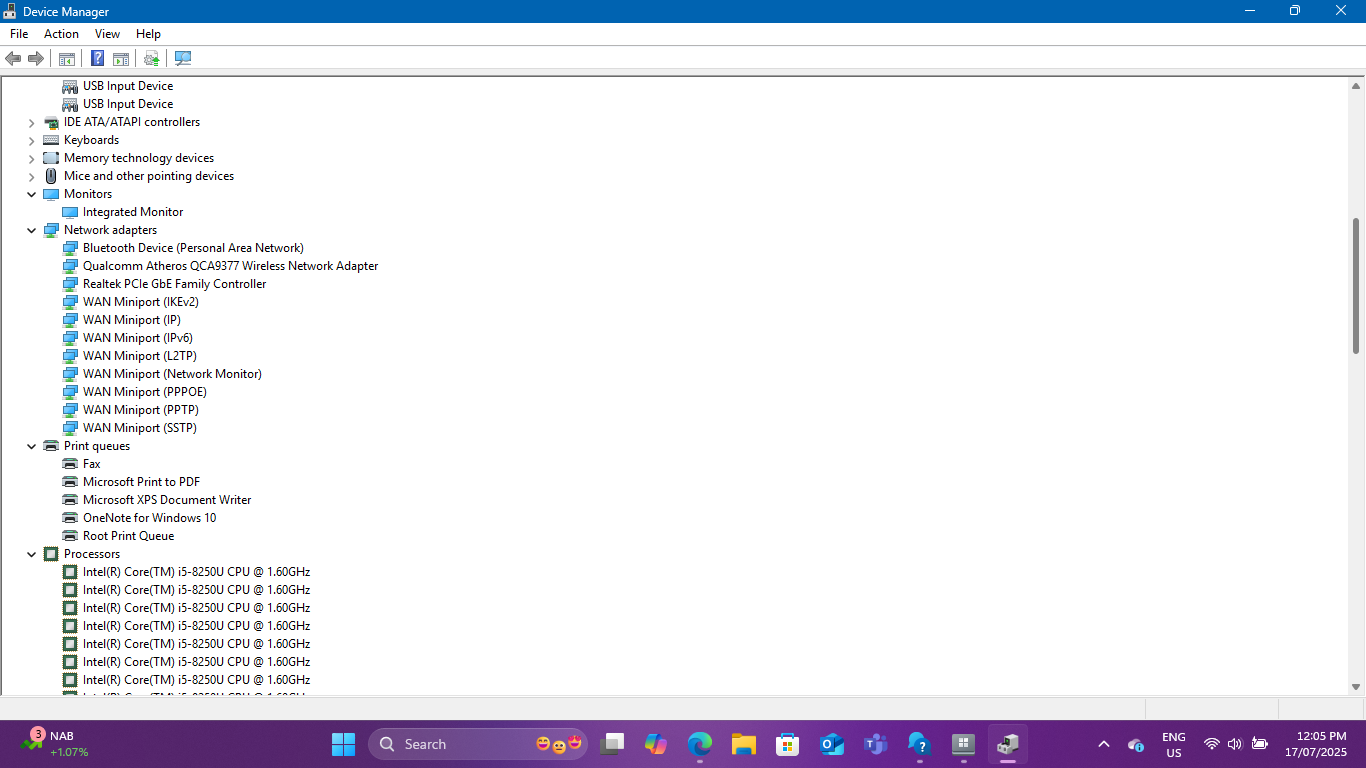Select Microsoft Print to PDF
The height and width of the screenshot is (768, 1366).
pyautogui.click(x=141, y=482)
